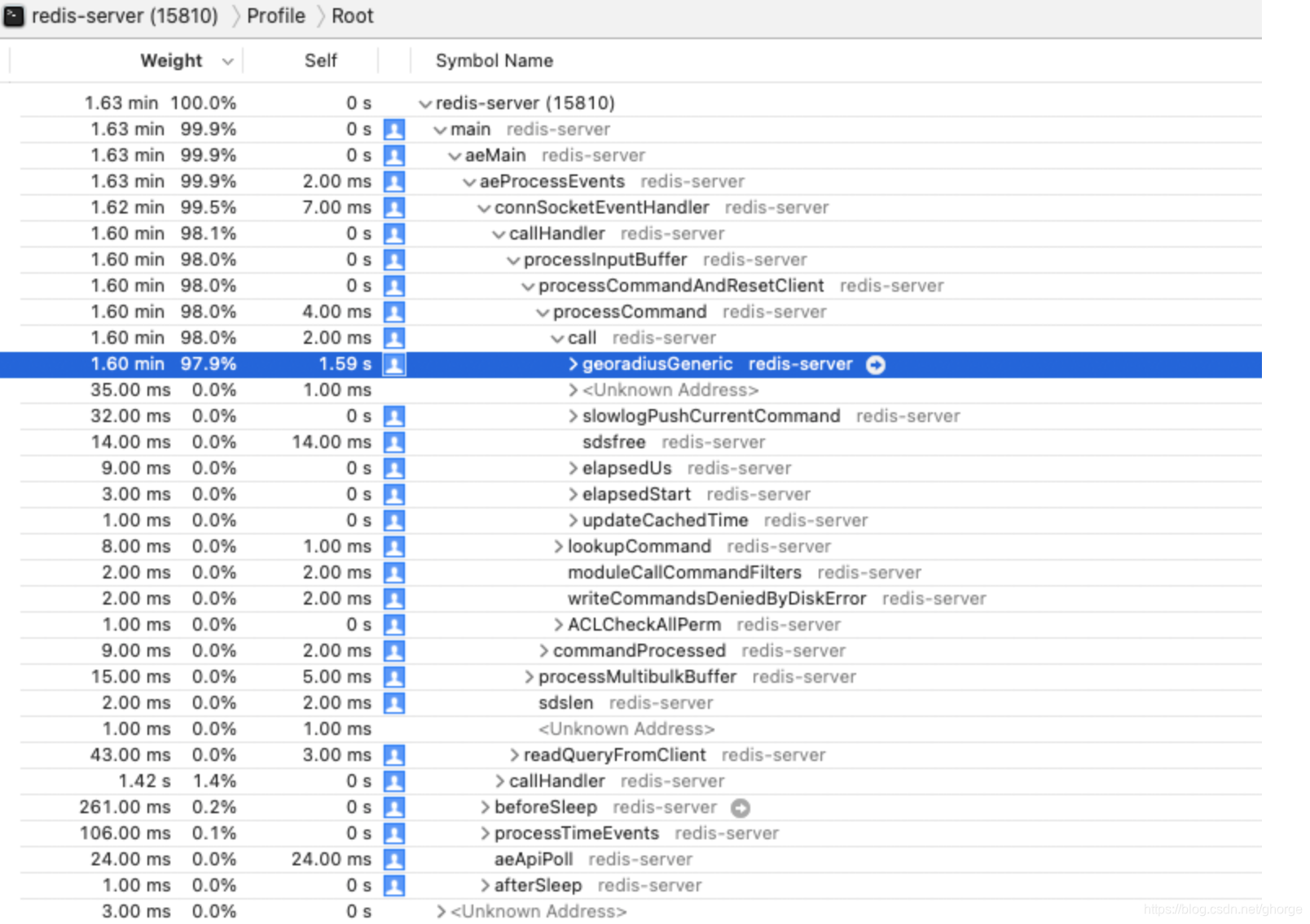Click the 261.00 ms weight value

pyautogui.click(x=125, y=807)
